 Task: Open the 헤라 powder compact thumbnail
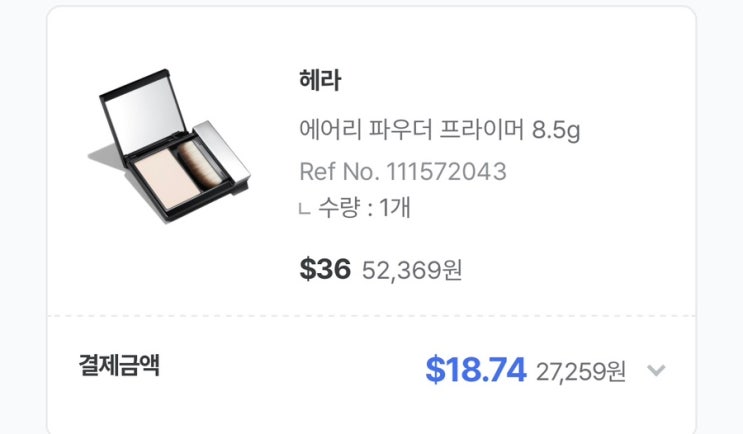click(x=169, y=146)
